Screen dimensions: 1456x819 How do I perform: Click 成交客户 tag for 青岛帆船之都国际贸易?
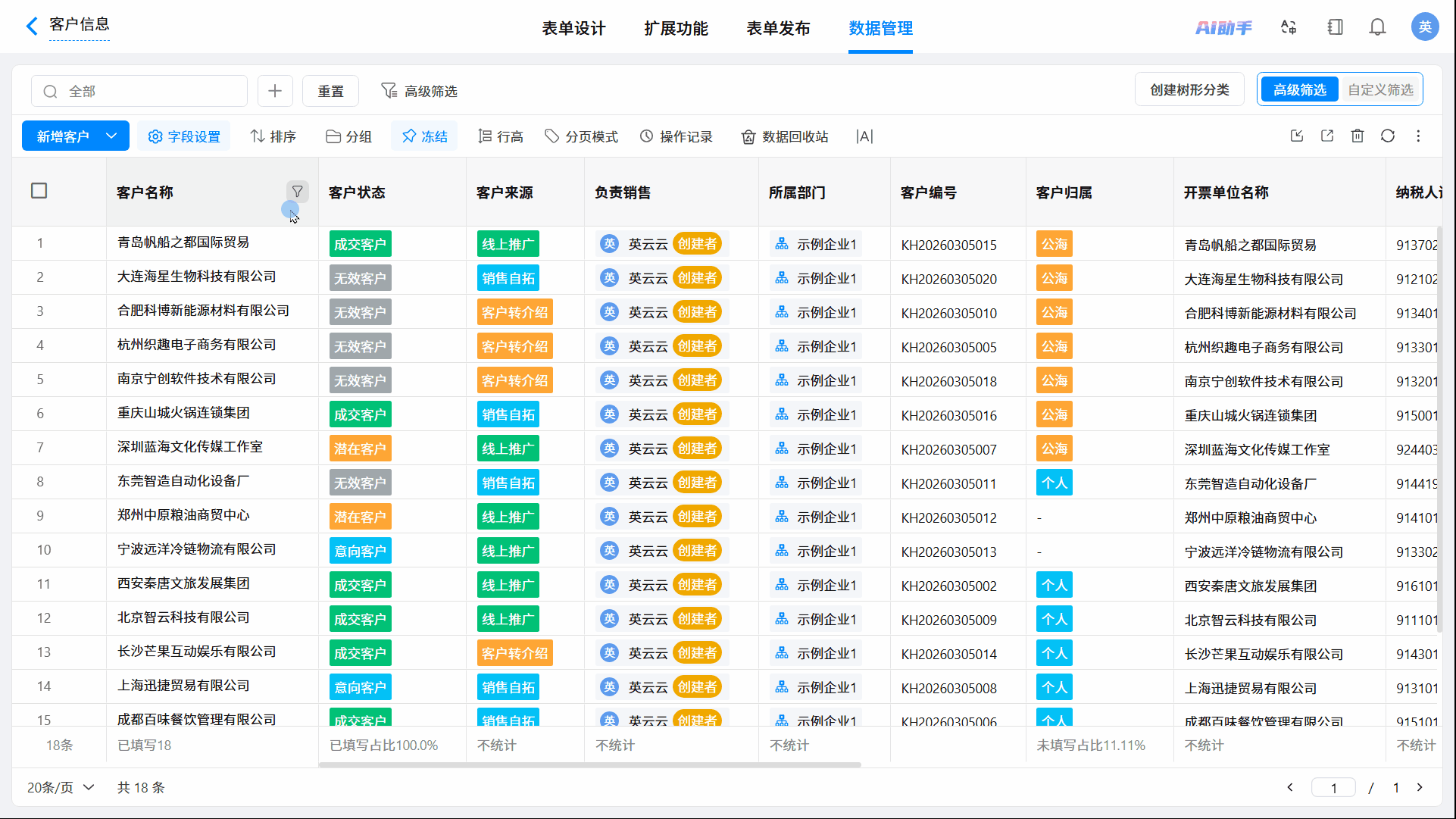(361, 244)
